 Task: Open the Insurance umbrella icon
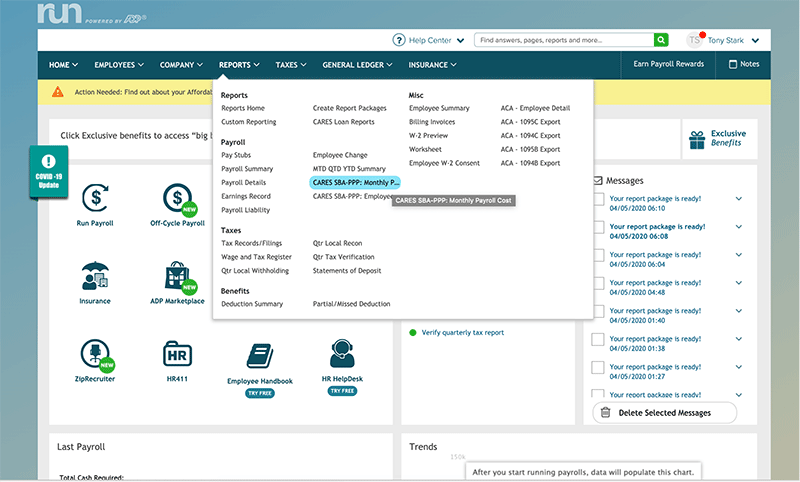[x=95, y=276]
